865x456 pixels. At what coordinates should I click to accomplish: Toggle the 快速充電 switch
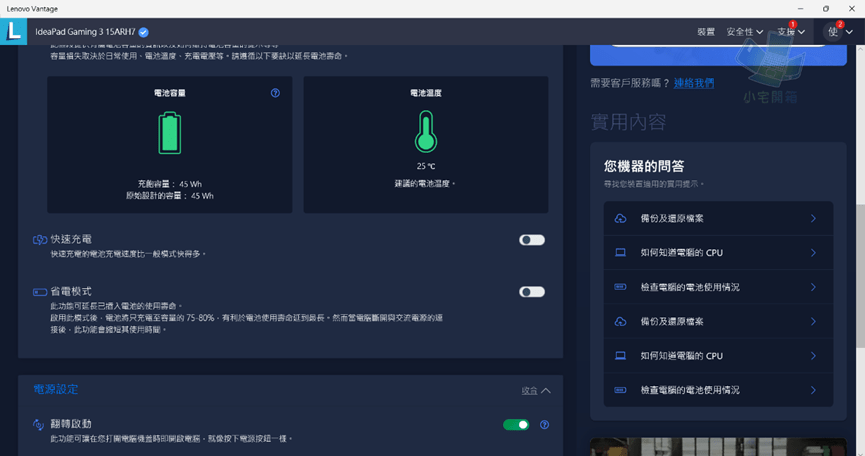click(532, 240)
